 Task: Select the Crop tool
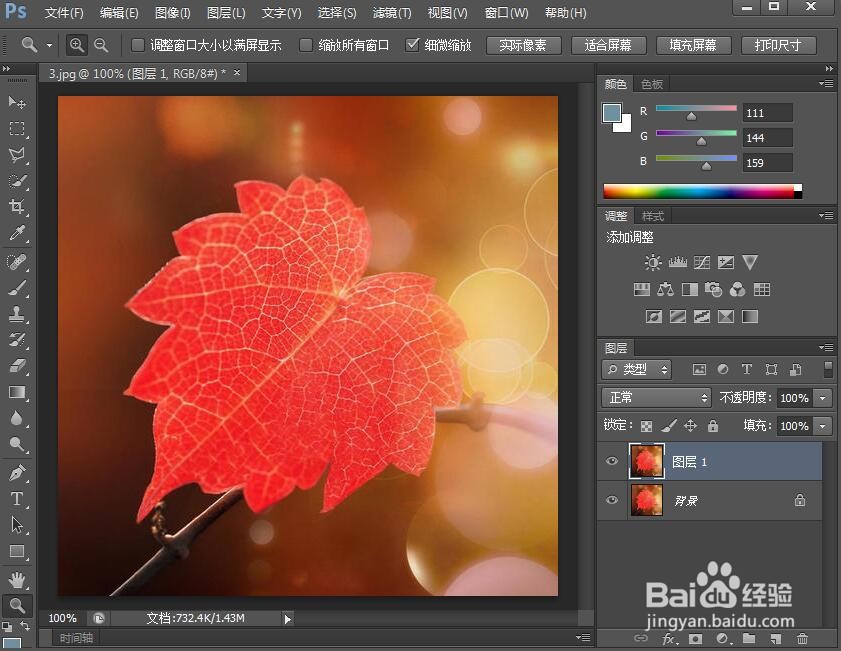click(17, 207)
